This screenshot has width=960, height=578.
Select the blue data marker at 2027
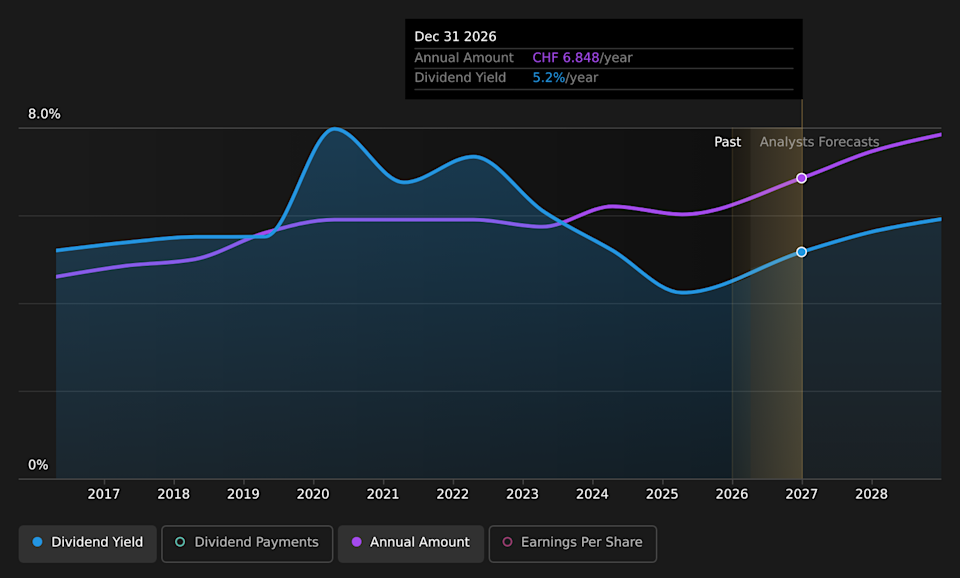801,252
